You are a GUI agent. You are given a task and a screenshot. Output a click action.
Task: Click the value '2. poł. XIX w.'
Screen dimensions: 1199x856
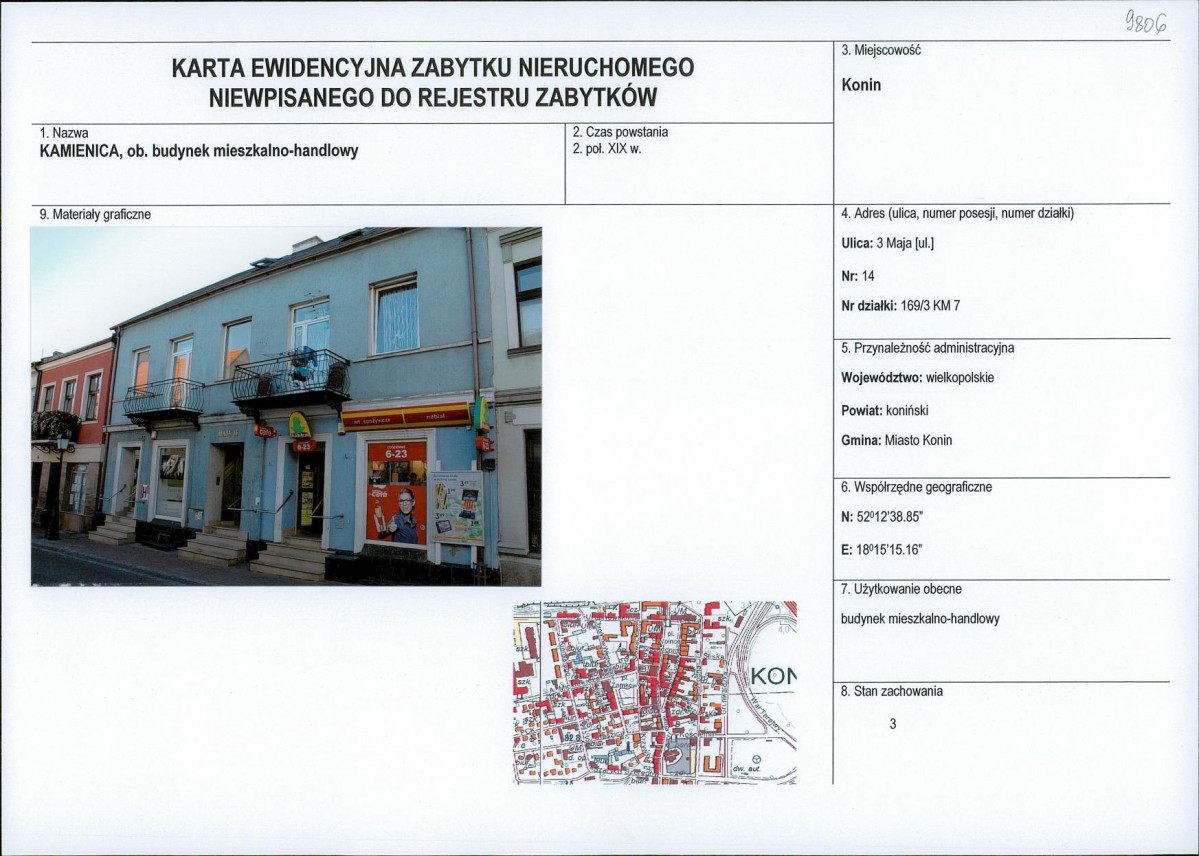point(606,148)
